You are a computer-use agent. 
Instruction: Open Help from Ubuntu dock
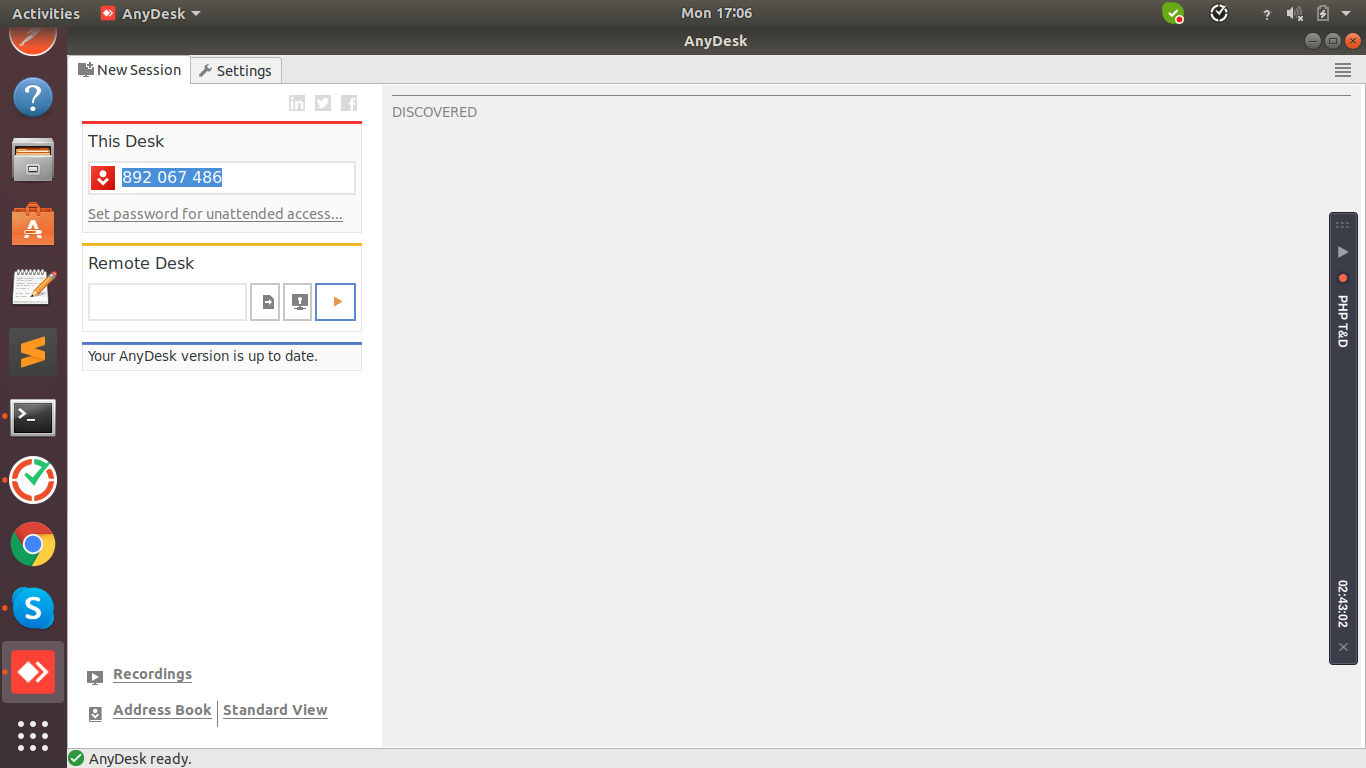pos(33,98)
